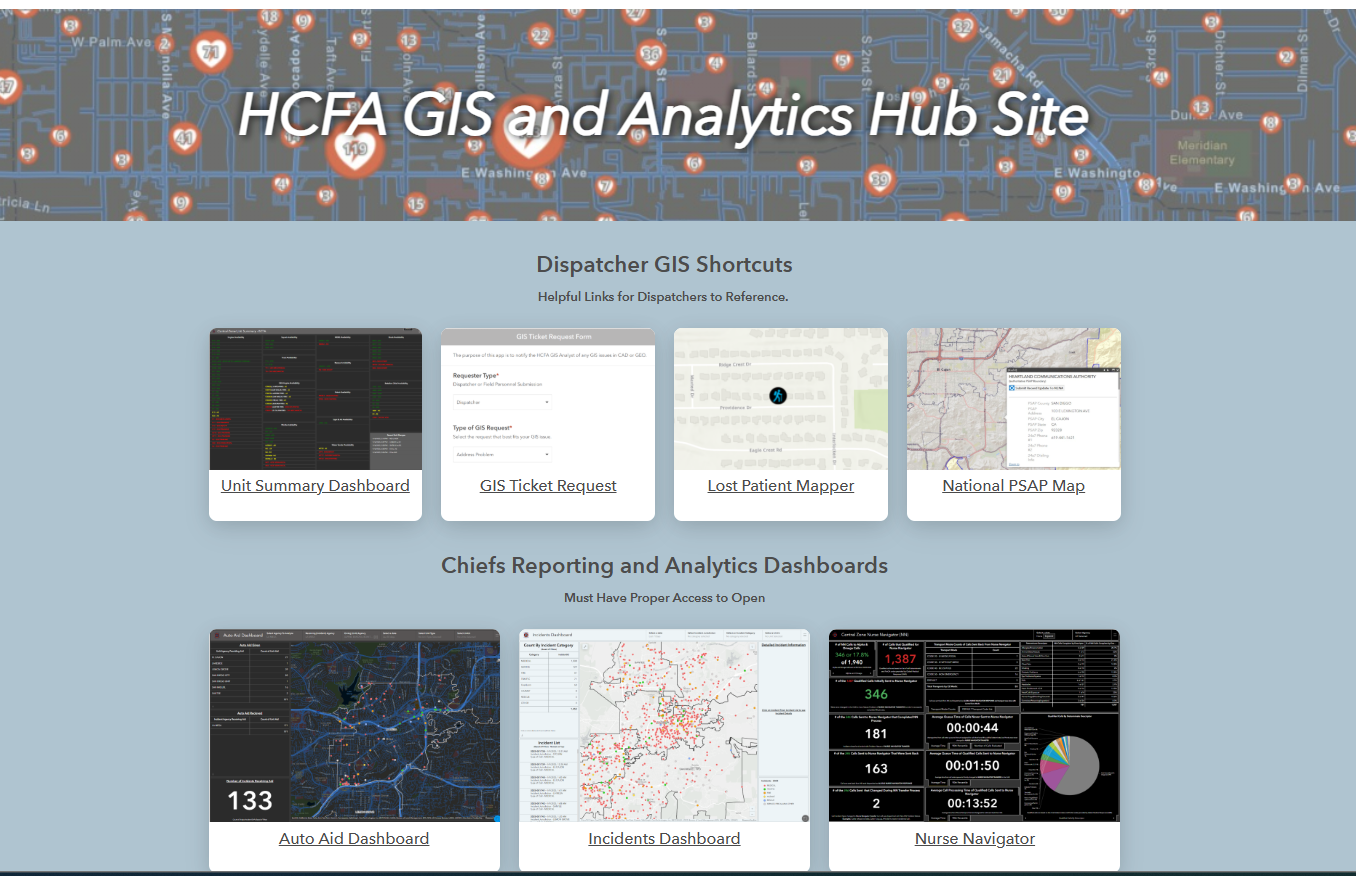Click the GIS Ticket Request form preview
Viewport: 1356px width, 876px height.
tap(548, 399)
